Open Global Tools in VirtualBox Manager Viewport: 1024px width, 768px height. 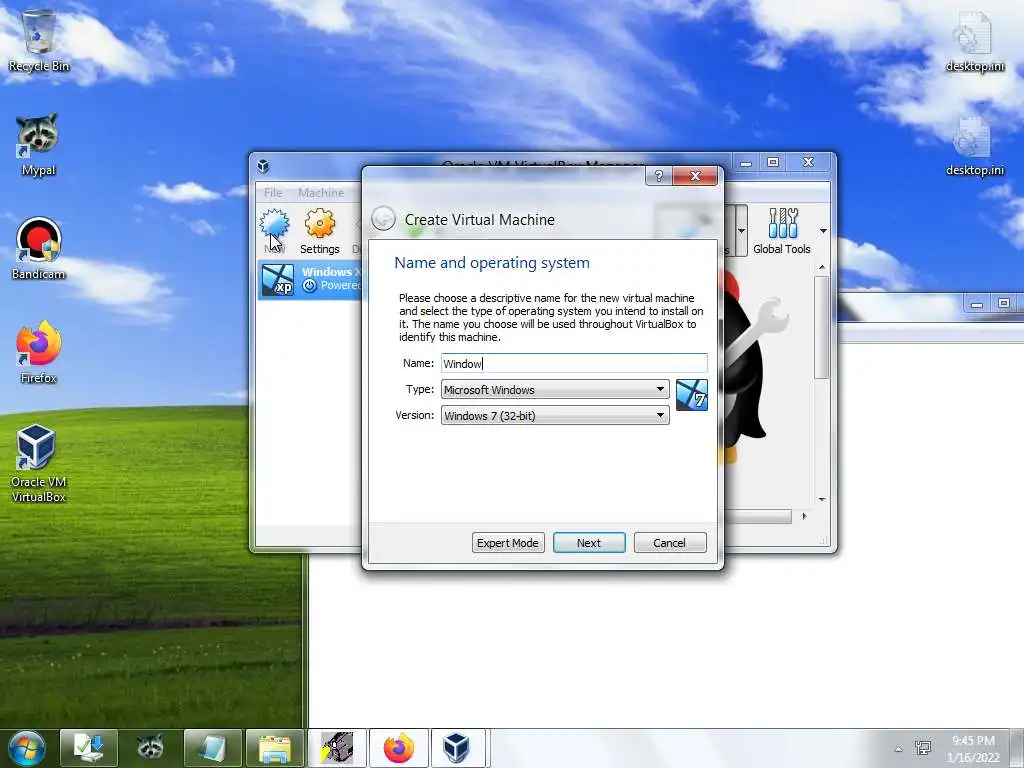[782, 231]
